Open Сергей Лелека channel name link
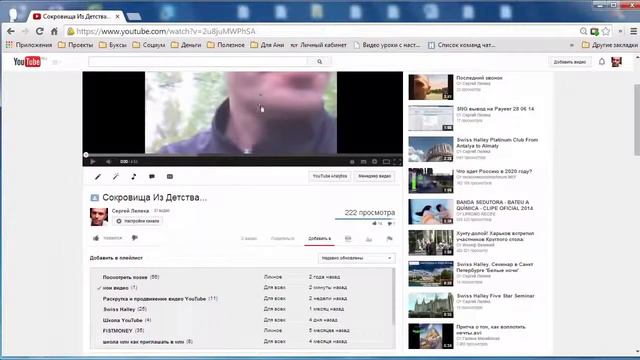This screenshot has width=640, height=360. (x=130, y=211)
